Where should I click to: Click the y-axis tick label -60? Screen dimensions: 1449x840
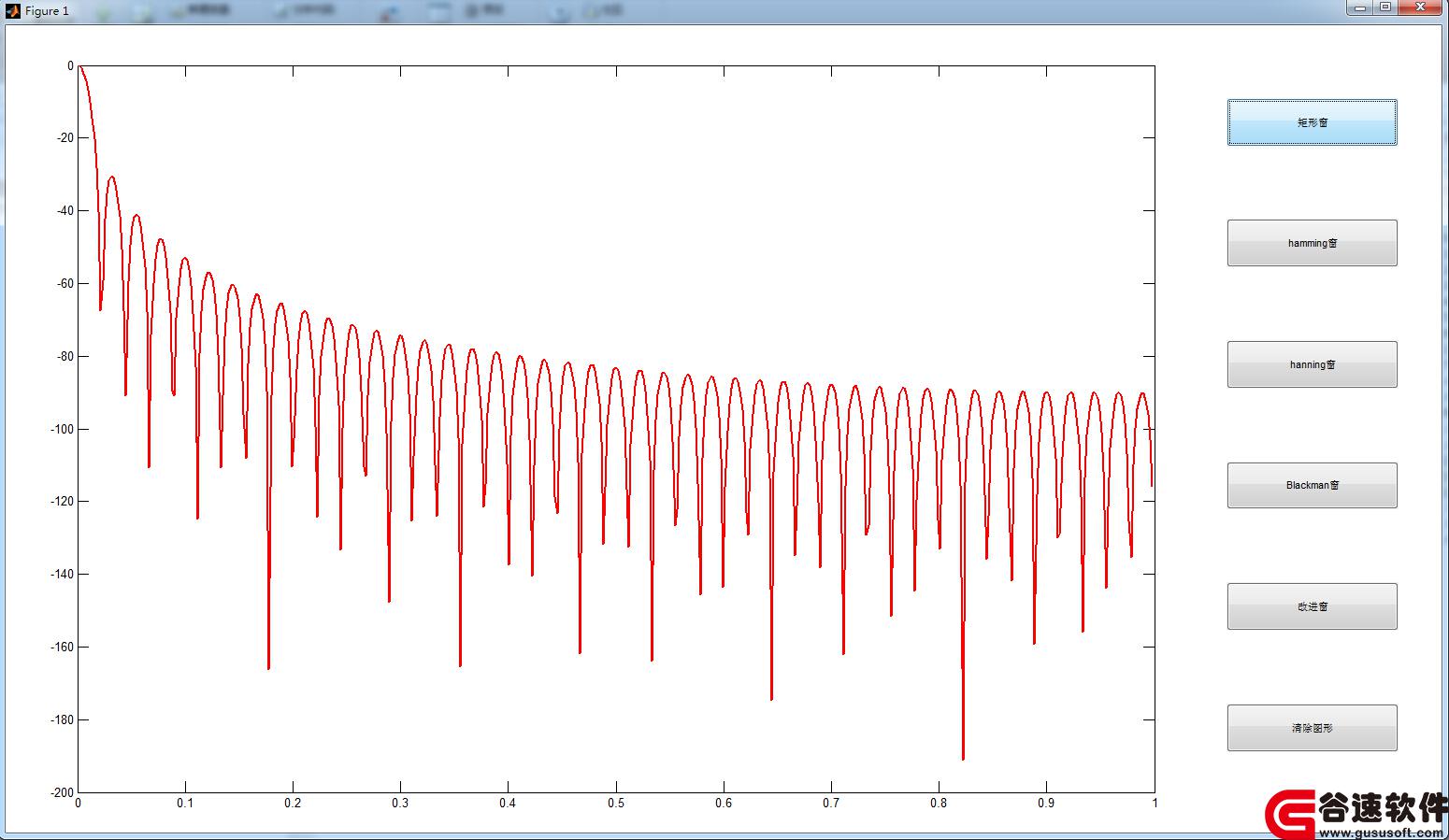coord(64,283)
